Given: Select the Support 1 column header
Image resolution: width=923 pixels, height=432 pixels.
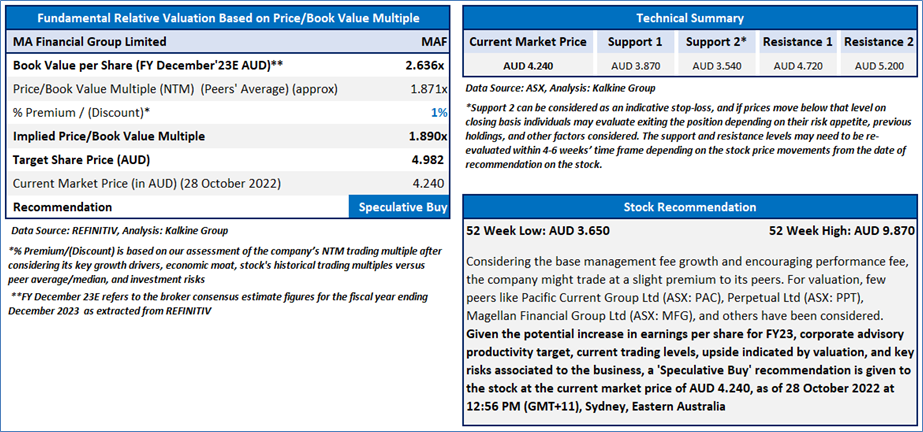Looking at the screenshot, I should (x=635, y=42).
